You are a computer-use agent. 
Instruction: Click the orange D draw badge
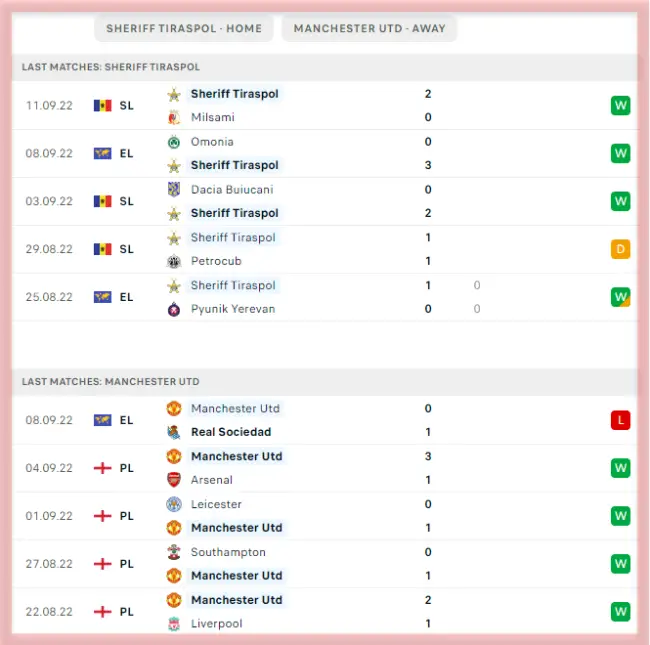(621, 249)
